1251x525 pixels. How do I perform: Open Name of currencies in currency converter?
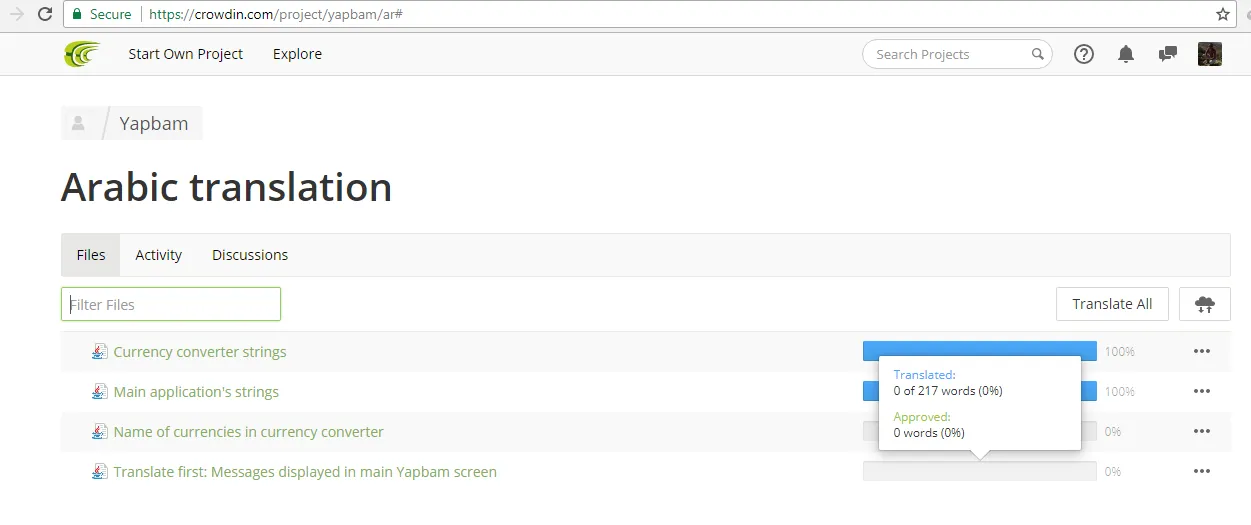tap(249, 432)
